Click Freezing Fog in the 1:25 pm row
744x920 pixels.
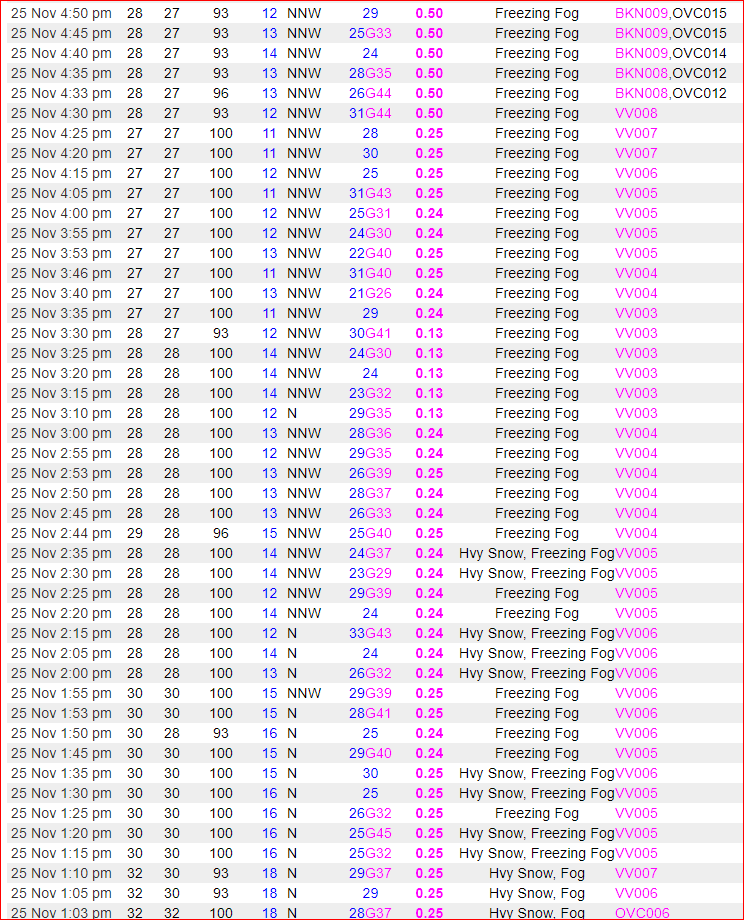[x=537, y=813]
